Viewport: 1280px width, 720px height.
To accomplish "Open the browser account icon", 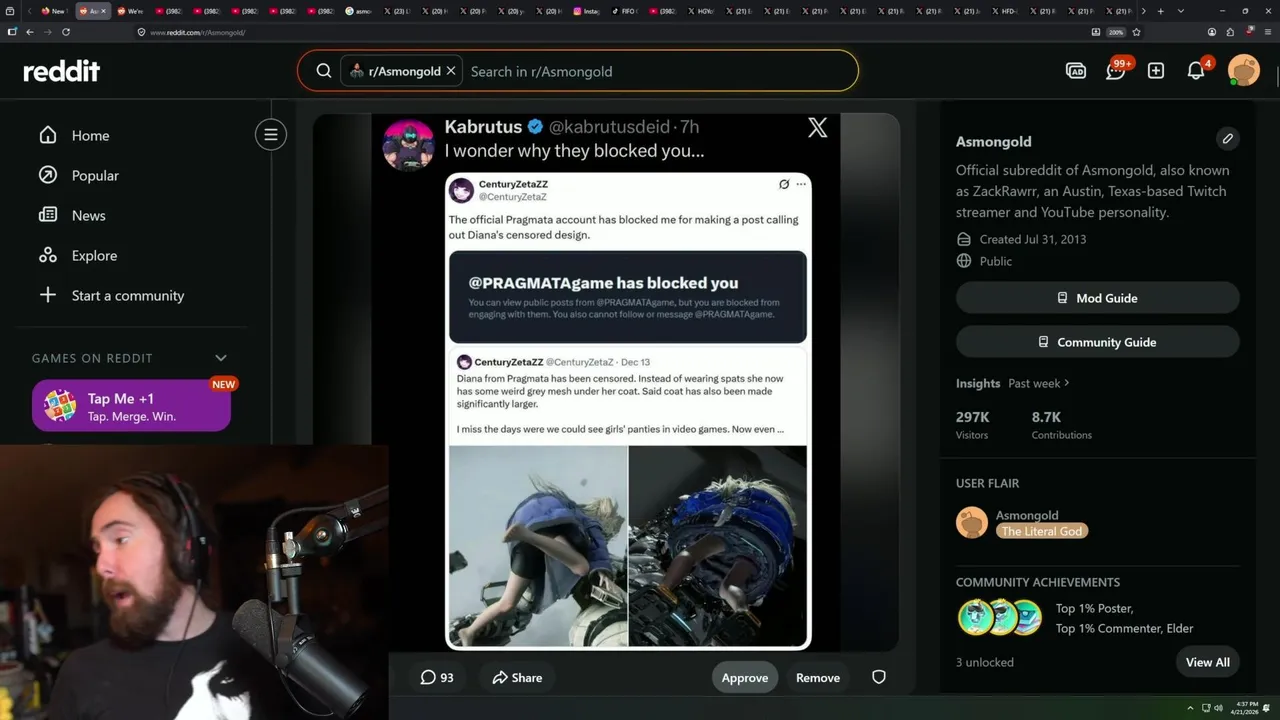I will click(x=1211, y=32).
